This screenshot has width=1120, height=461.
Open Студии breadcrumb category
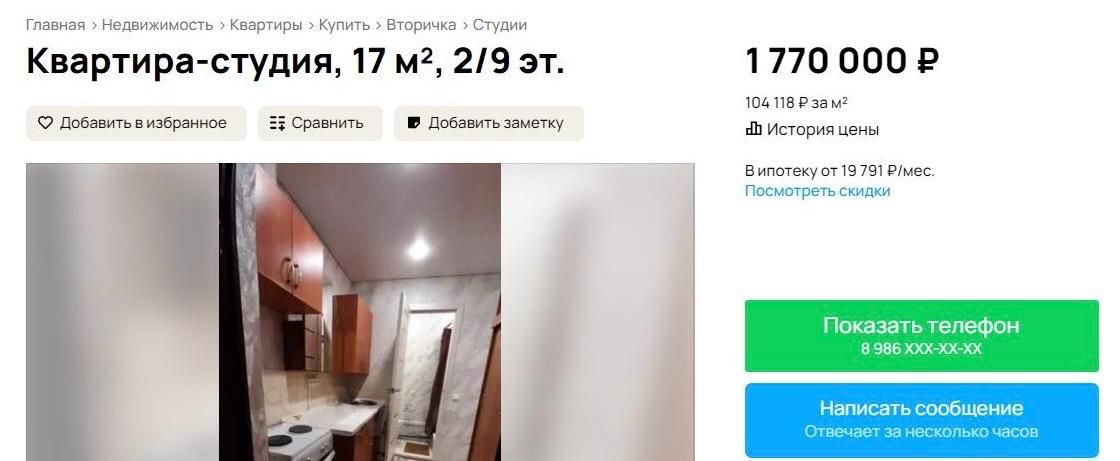coord(500,25)
